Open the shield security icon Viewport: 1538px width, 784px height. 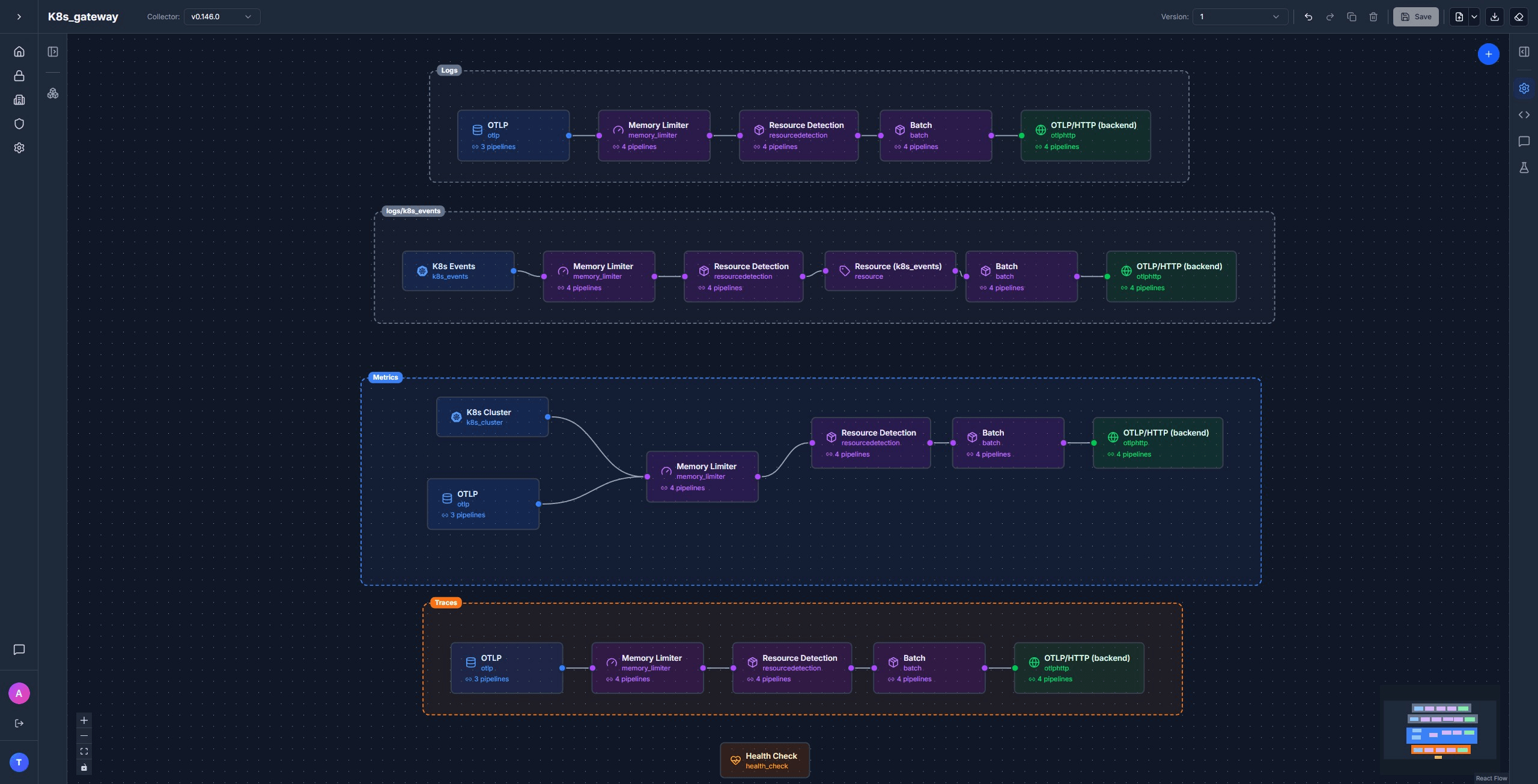[19, 124]
